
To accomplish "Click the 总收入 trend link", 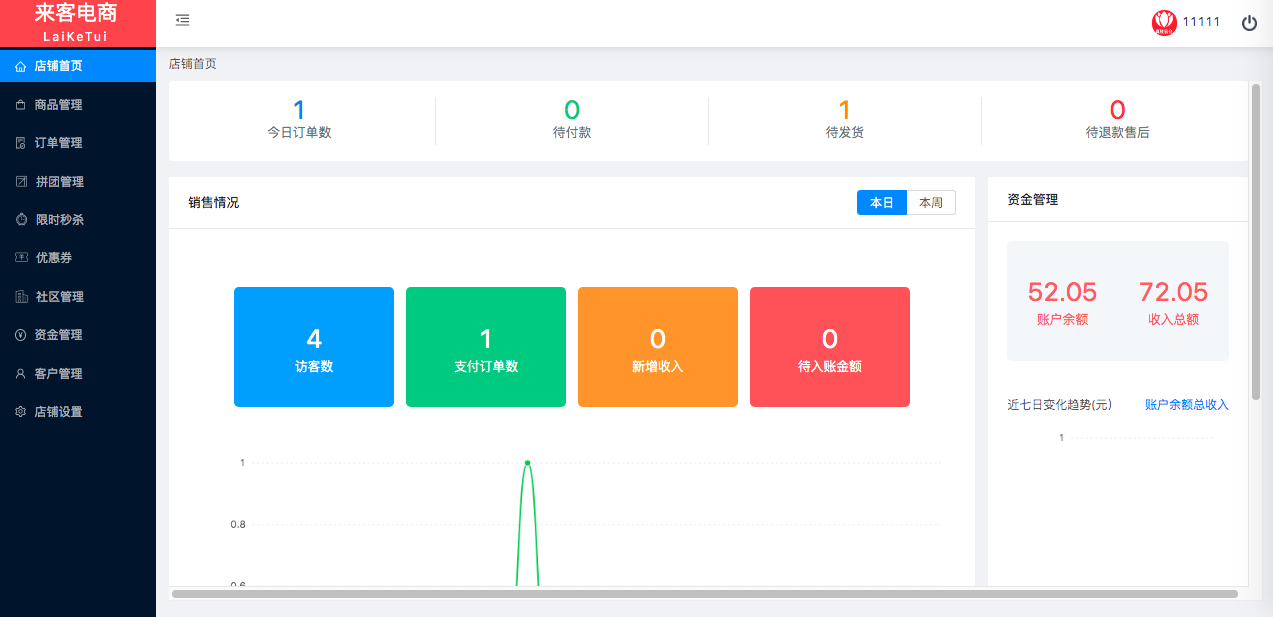I will [x=1211, y=405].
